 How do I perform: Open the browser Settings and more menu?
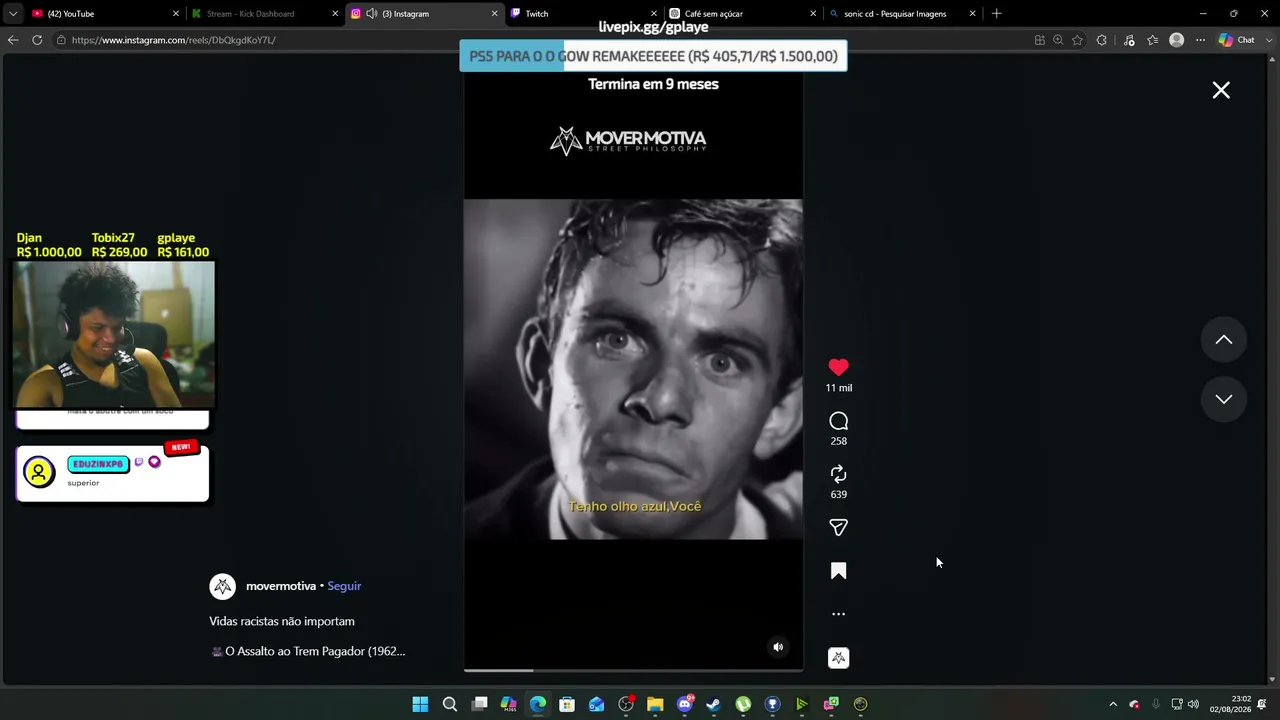(1201, 40)
